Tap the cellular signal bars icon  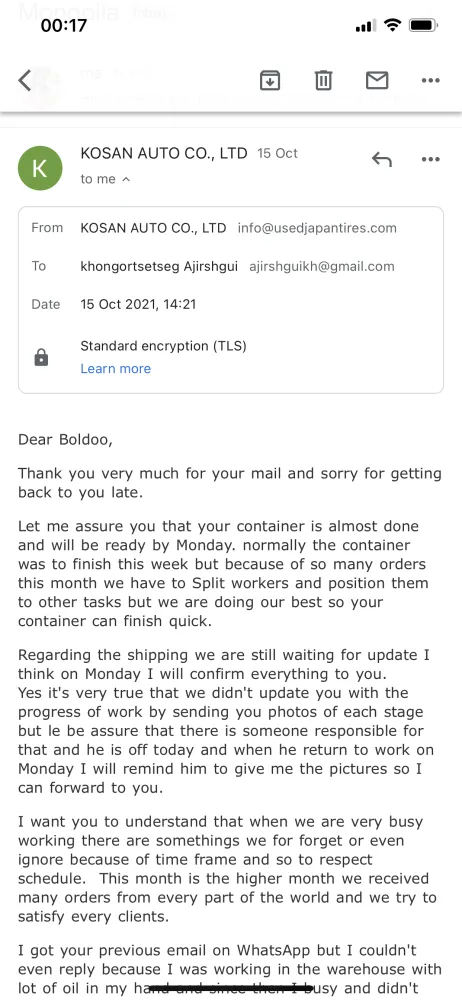click(366, 26)
